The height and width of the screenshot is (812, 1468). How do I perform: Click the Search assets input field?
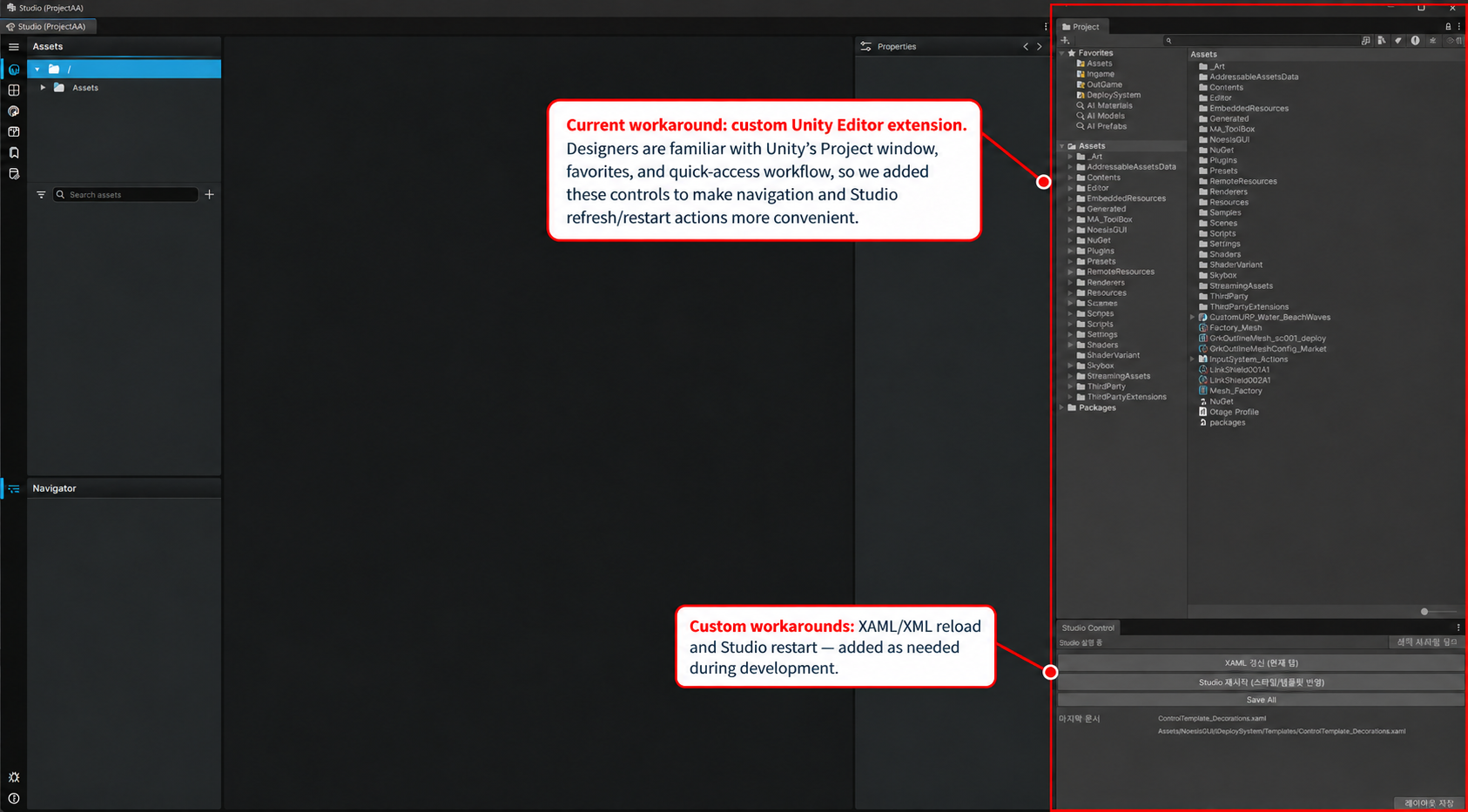tap(126, 195)
